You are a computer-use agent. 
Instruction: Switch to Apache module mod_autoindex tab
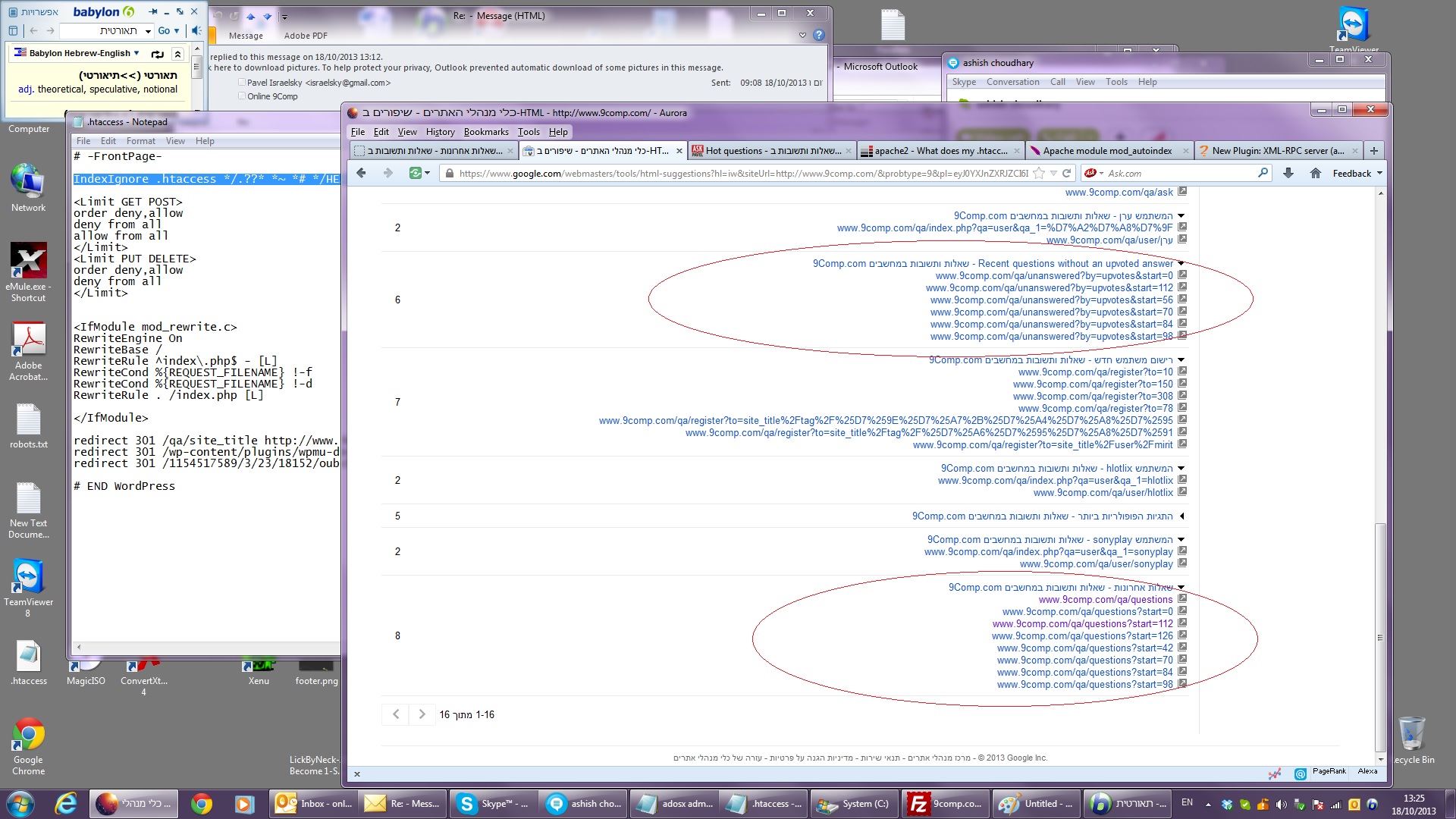click(1109, 151)
